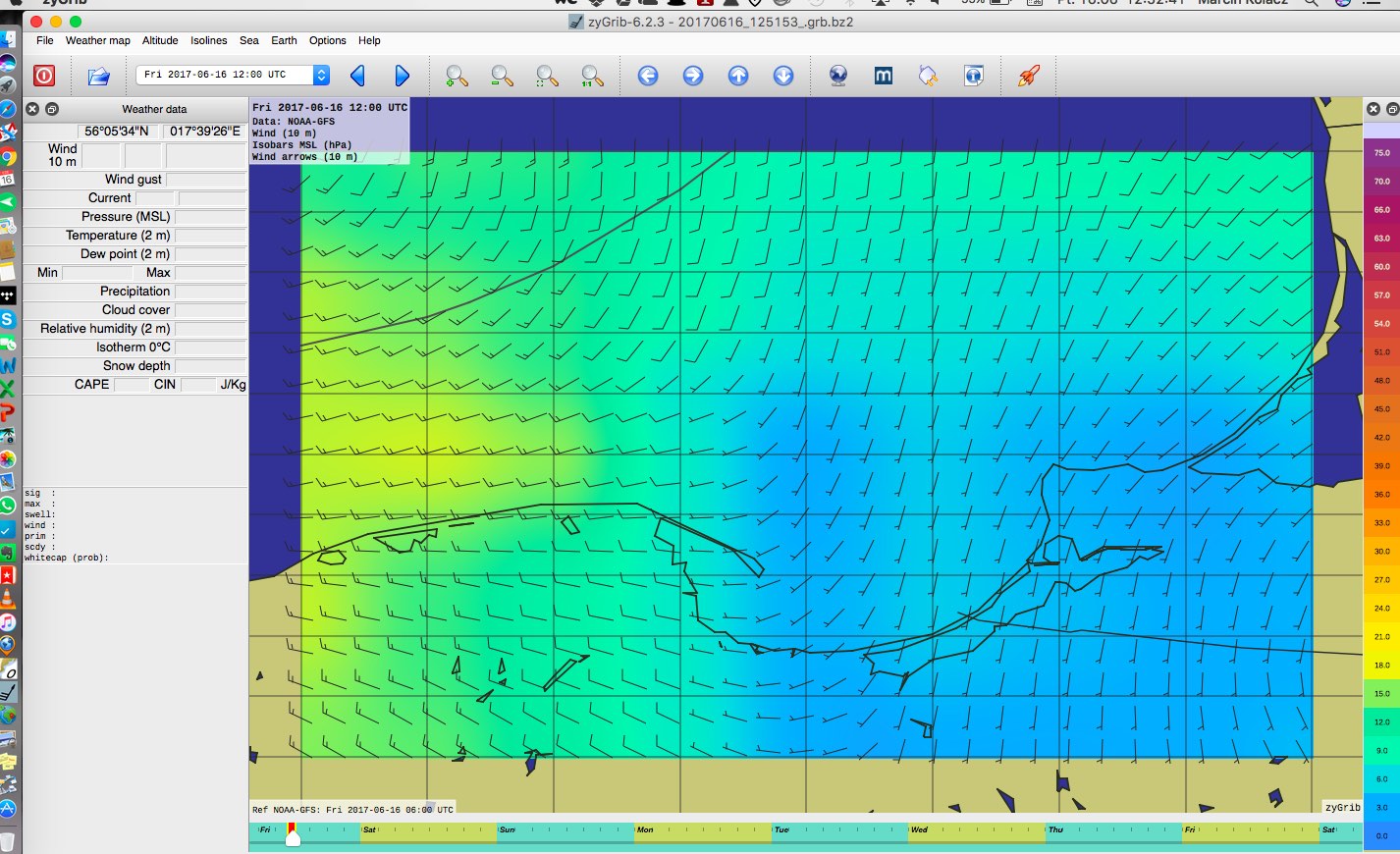Float the Weather data panel
This screenshot has width=1400, height=854.
(52, 109)
